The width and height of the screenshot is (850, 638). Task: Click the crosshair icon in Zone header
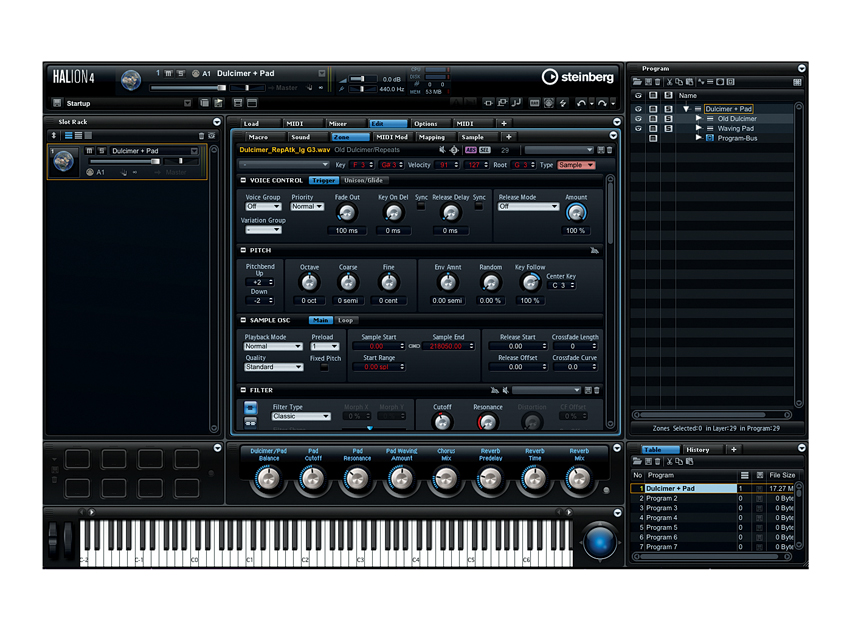click(x=454, y=150)
